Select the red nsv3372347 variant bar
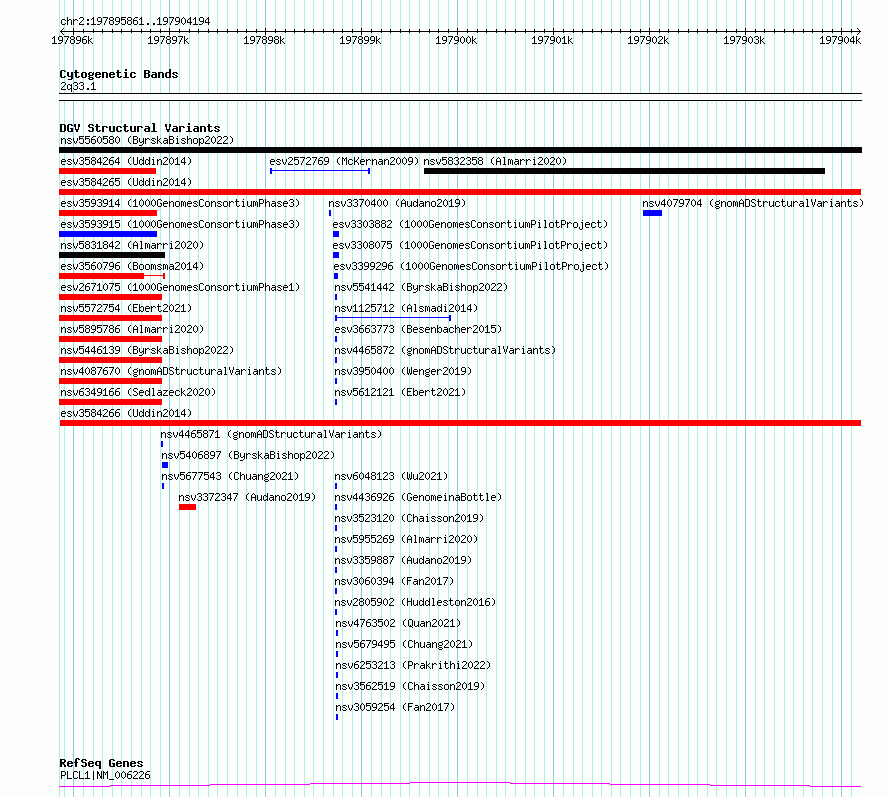The image size is (890, 797). coord(187,507)
